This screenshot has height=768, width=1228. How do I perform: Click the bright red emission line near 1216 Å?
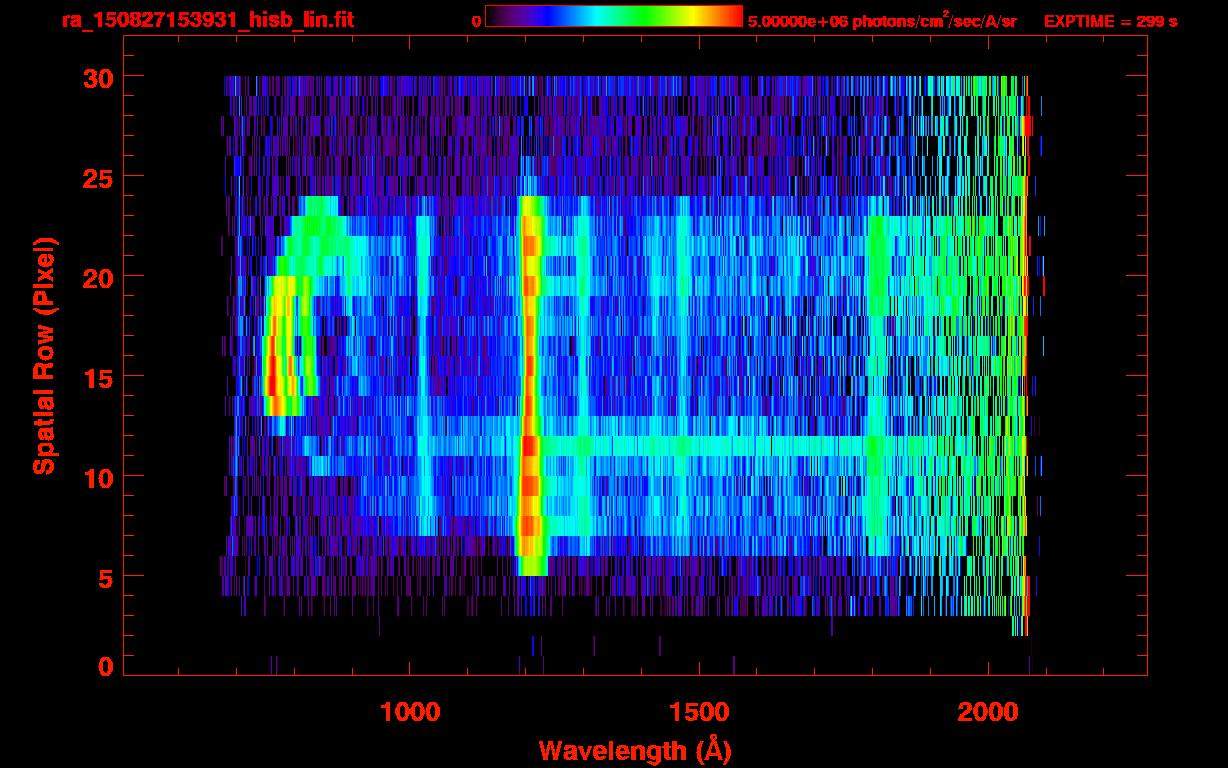[x=530, y=385]
